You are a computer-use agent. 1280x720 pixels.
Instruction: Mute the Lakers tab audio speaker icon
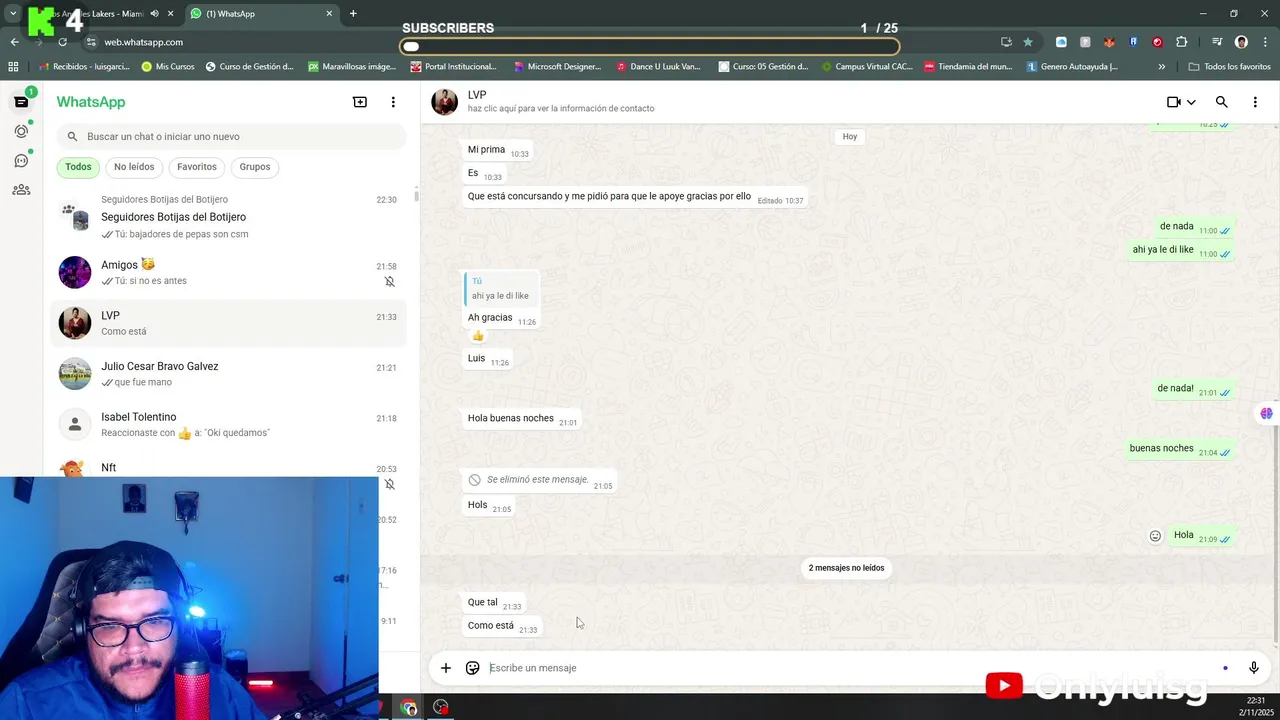click(x=154, y=14)
